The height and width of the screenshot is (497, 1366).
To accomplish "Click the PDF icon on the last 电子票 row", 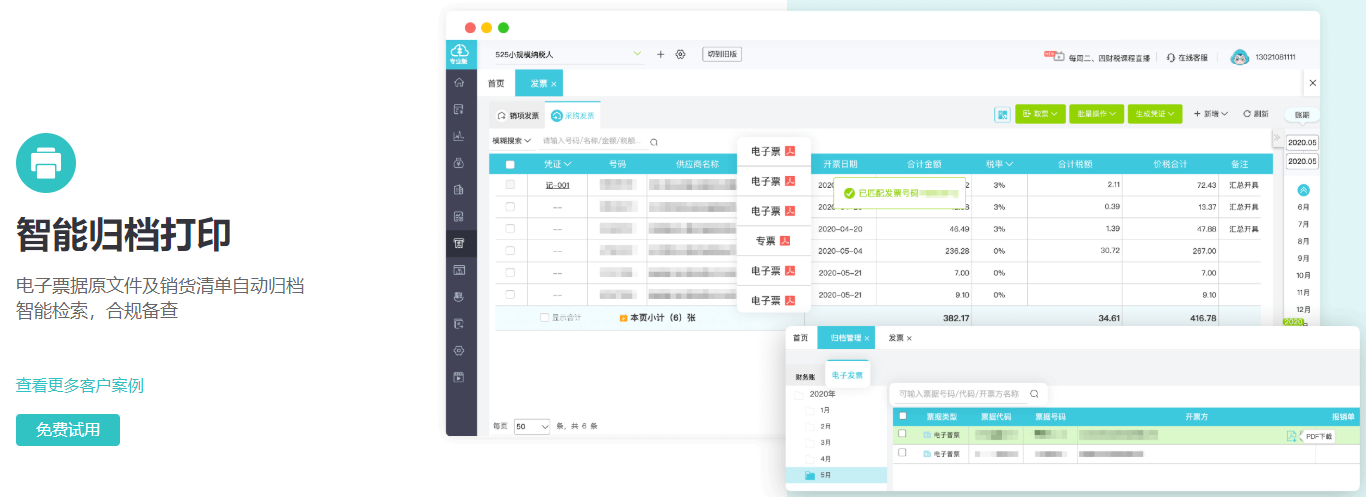I will pos(789,300).
